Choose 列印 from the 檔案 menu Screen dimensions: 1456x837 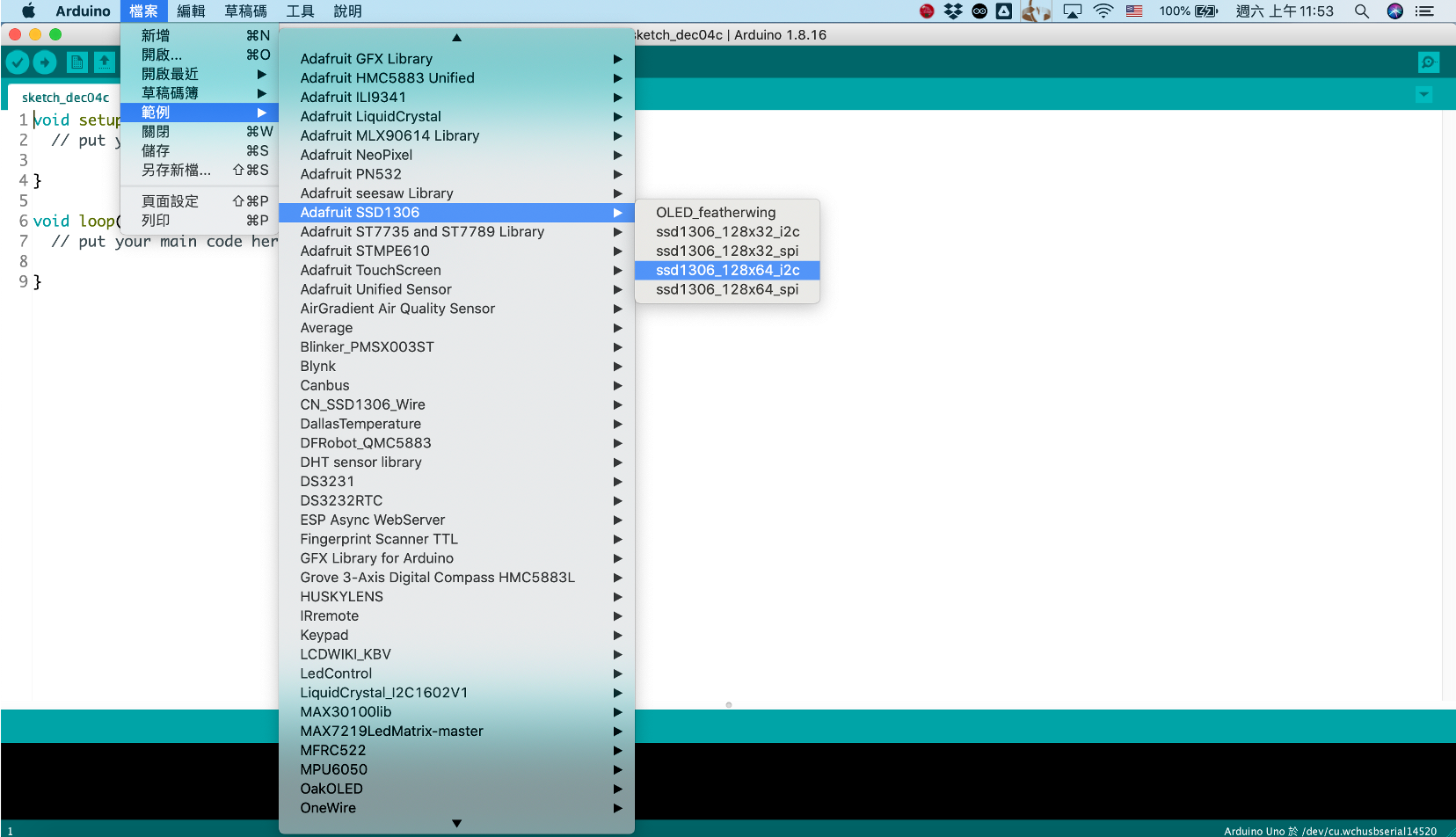coord(157,220)
